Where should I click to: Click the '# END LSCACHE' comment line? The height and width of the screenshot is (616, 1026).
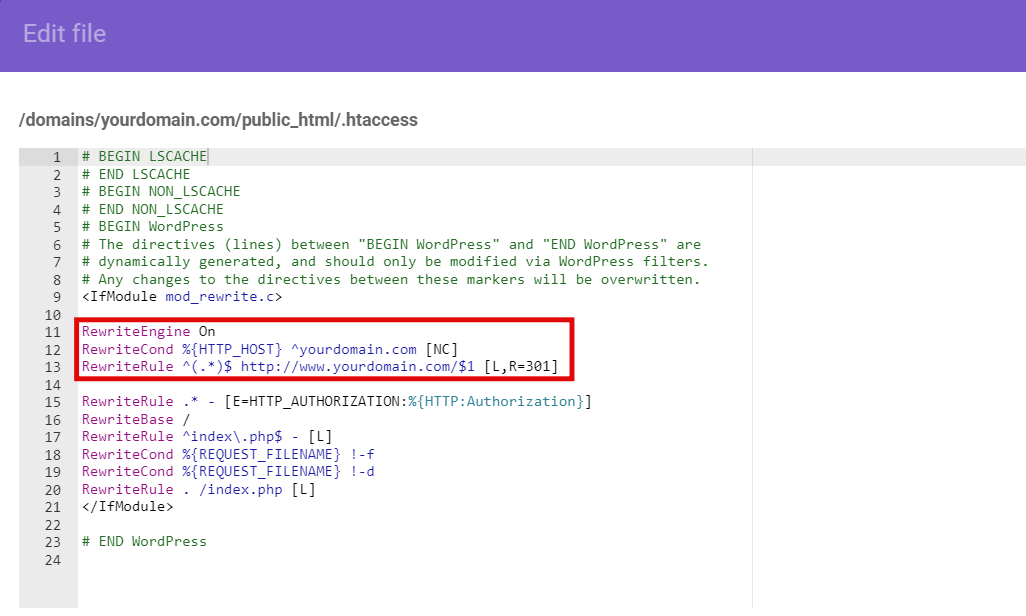[136, 174]
